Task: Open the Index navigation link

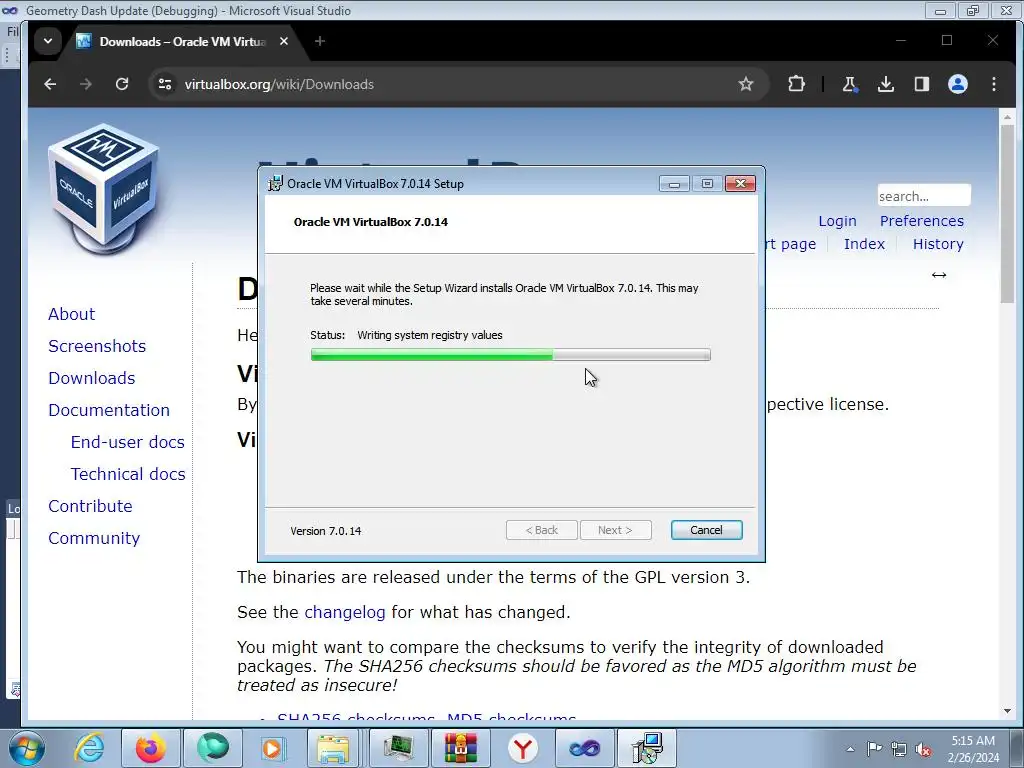Action: (x=865, y=244)
